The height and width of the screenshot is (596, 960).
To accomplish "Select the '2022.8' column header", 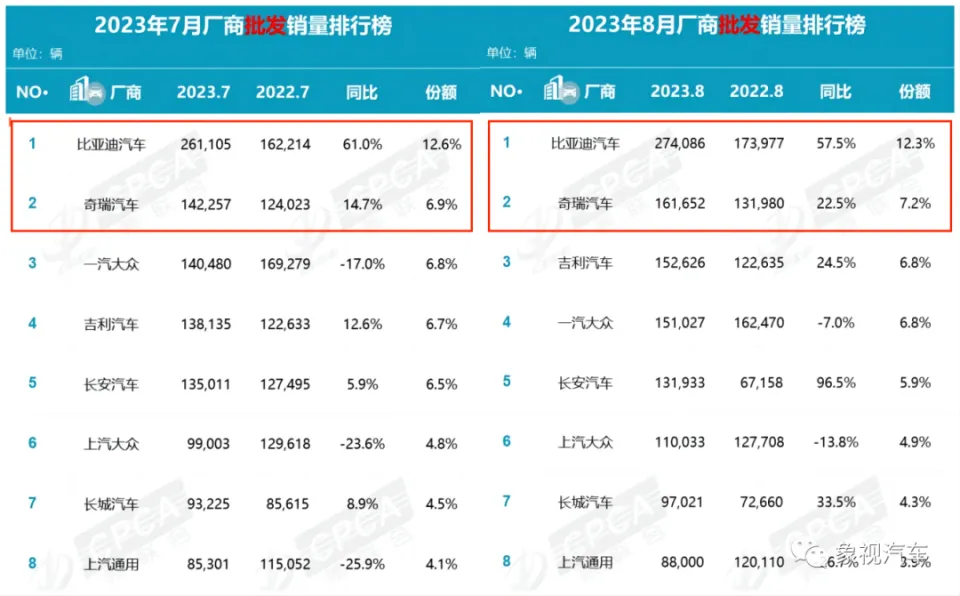I will [757, 91].
